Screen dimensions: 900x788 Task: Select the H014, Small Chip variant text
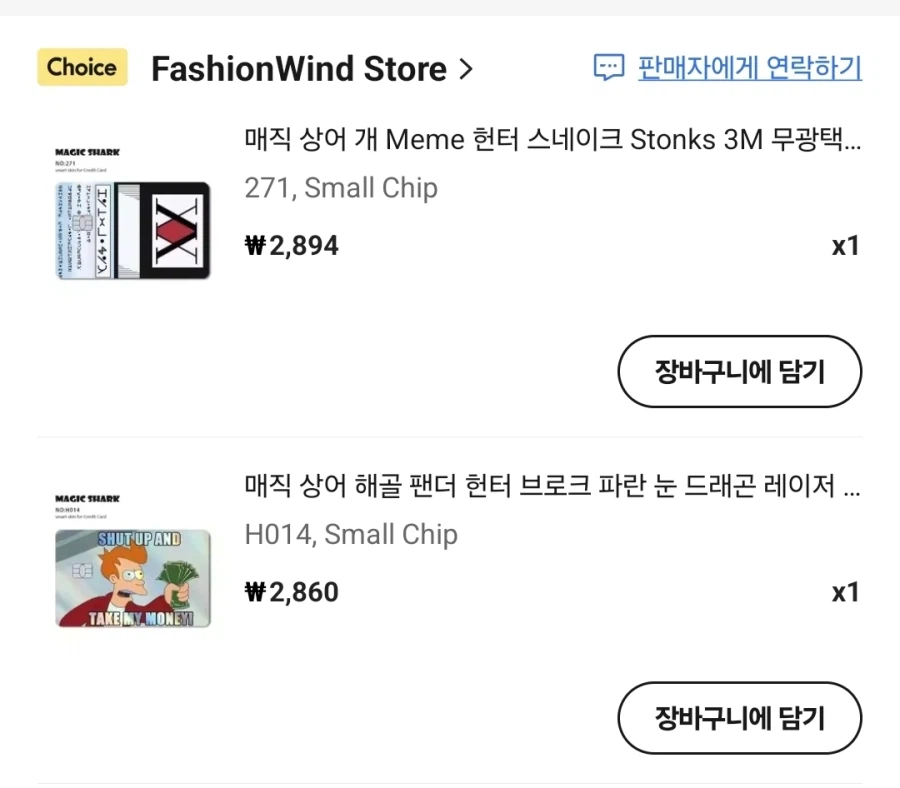351,535
